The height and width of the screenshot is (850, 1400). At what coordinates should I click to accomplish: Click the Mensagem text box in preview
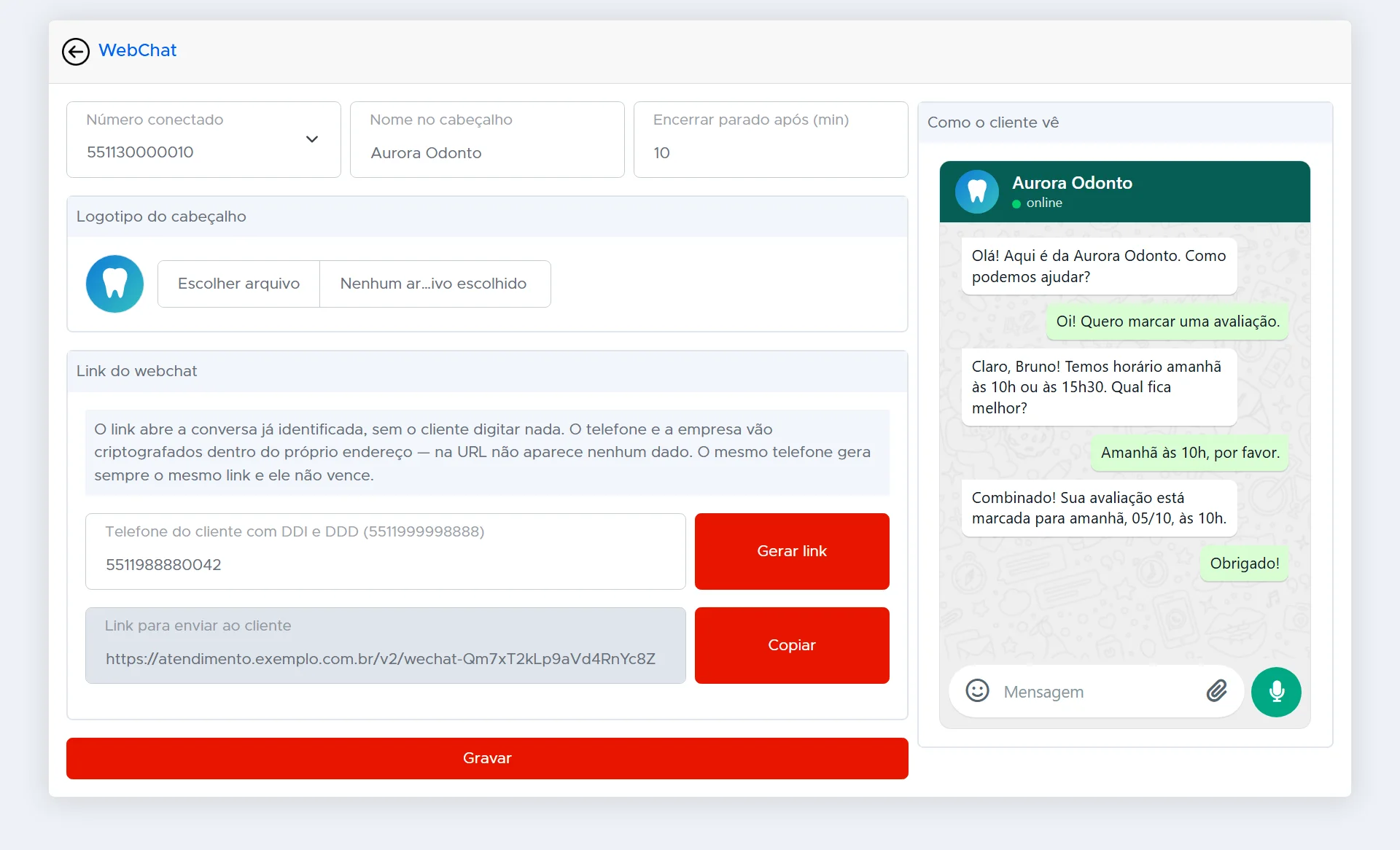tap(1097, 692)
